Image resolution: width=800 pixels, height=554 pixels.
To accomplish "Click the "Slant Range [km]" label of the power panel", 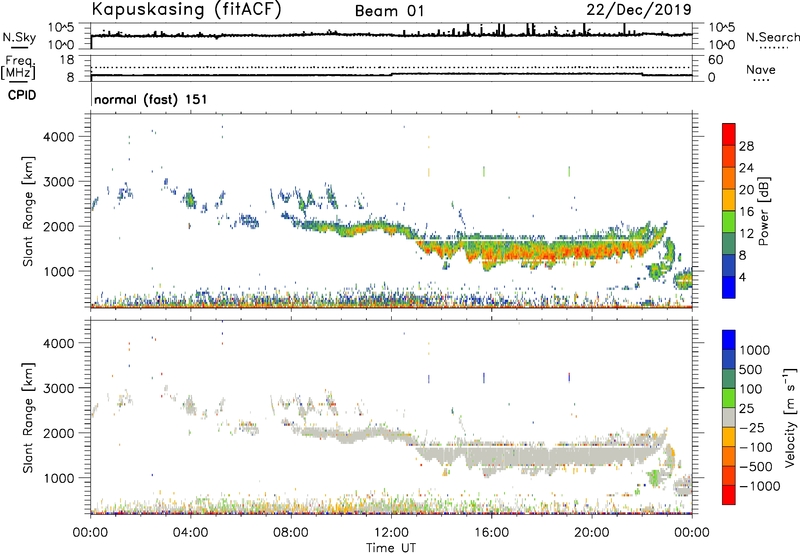I will pos(28,211).
